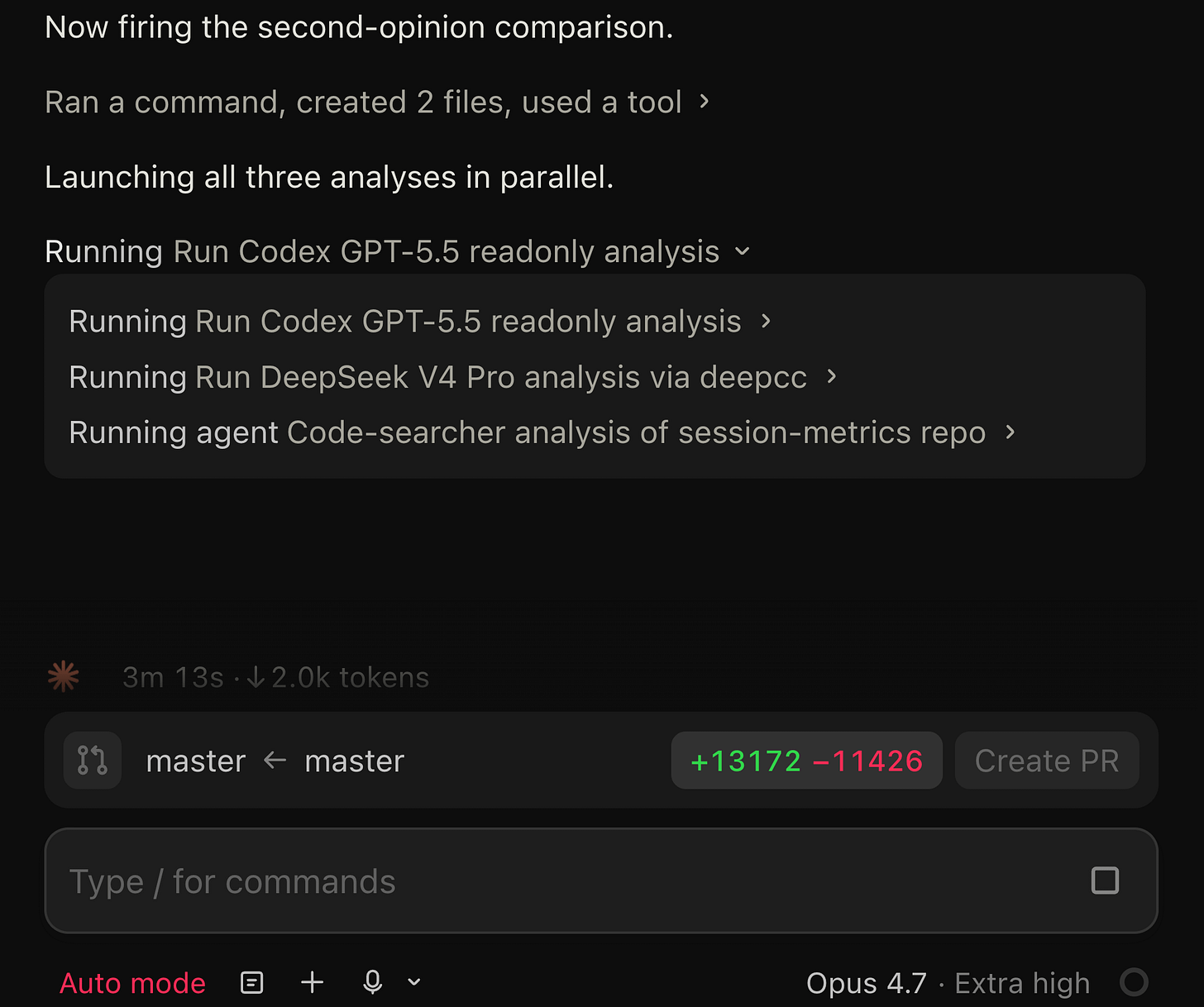
Task: Toggle Auto mode
Action: click(132, 983)
